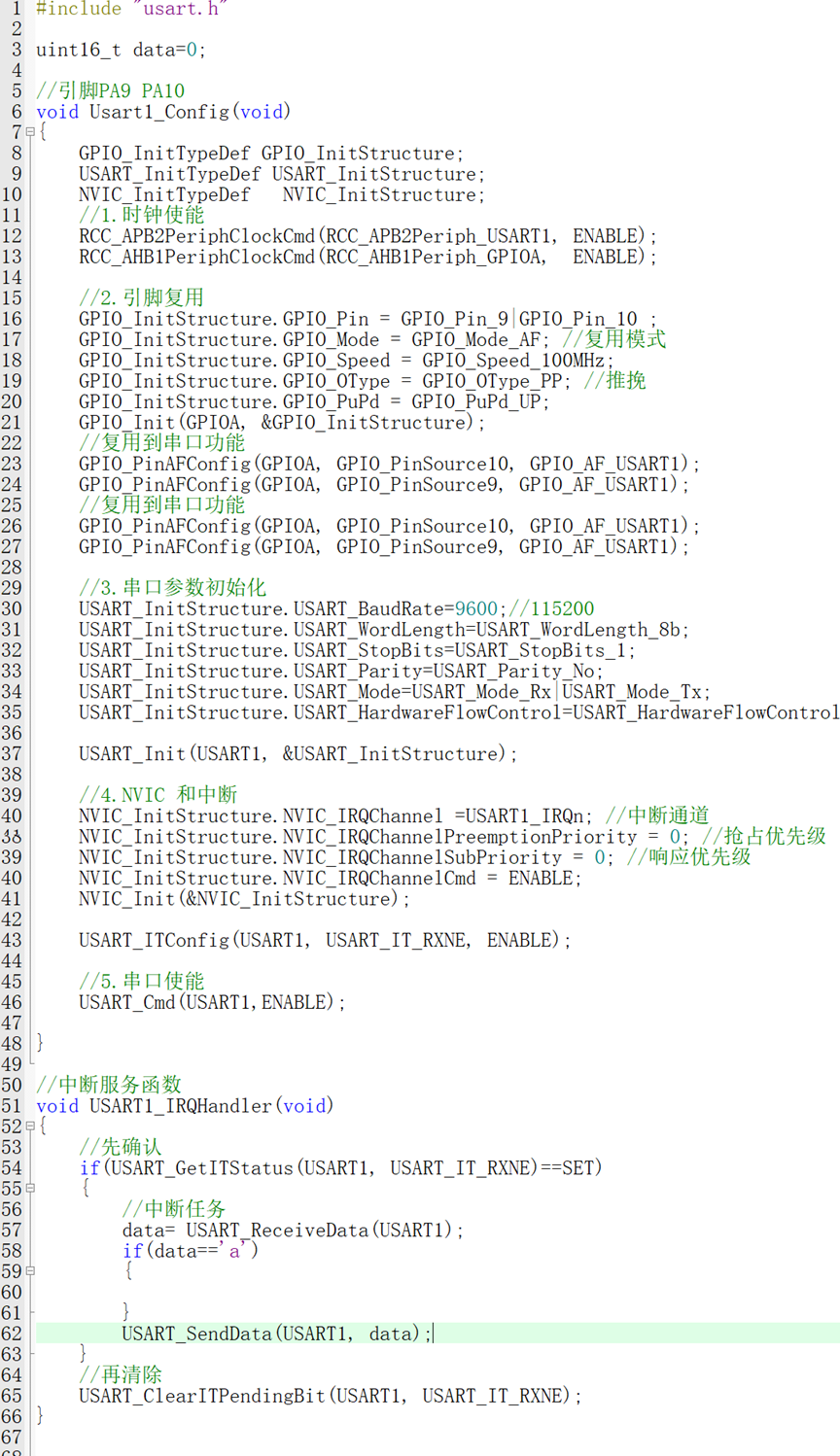Click the //先确认 comment

[121, 1147]
